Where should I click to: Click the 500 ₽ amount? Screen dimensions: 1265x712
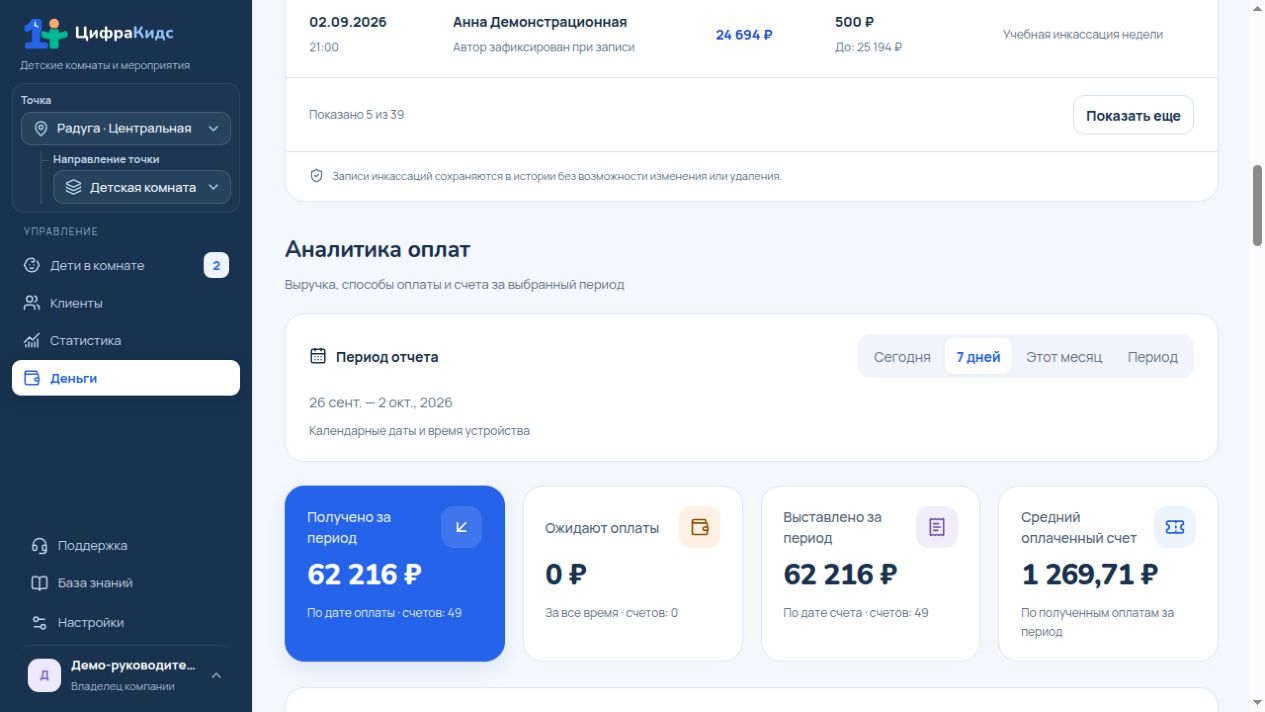(855, 22)
